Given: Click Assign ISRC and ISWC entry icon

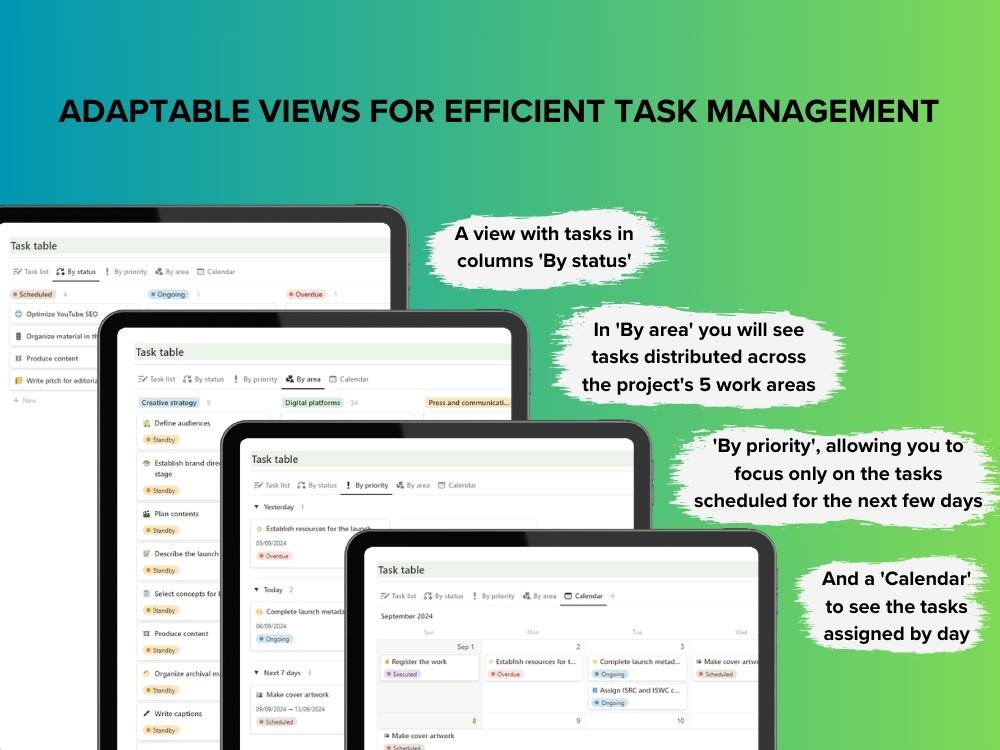Looking at the screenshot, I should coord(595,690).
